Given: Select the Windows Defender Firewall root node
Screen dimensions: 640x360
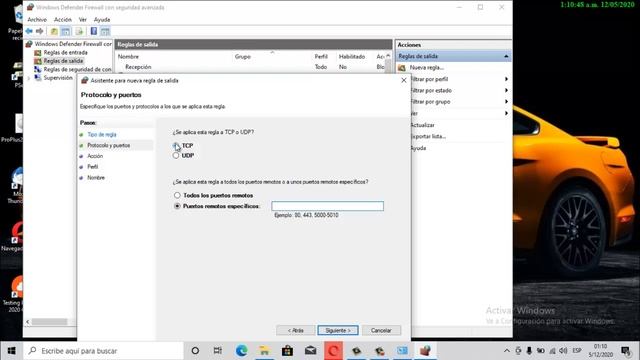Looking at the screenshot, I should (x=73, y=44).
